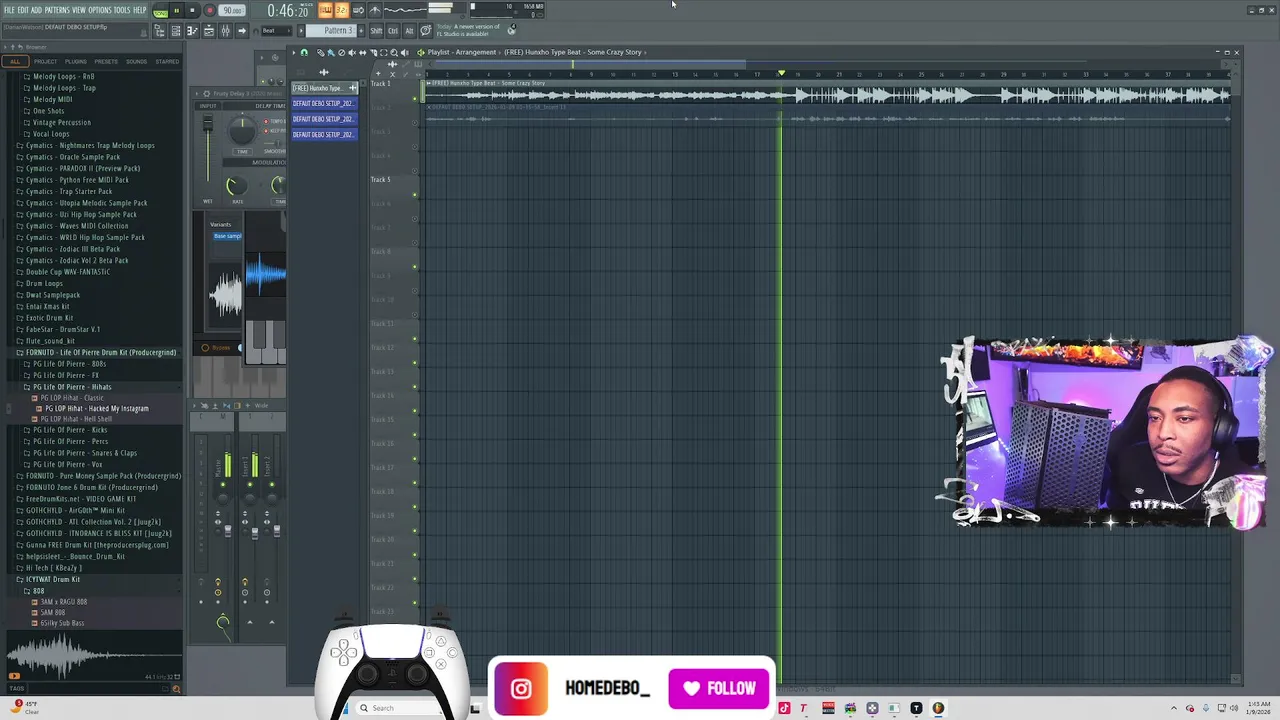Screen dimensions: 1280x720
Task: Adjust the WET slider in Fruity Delay
Action: (208, 121)
